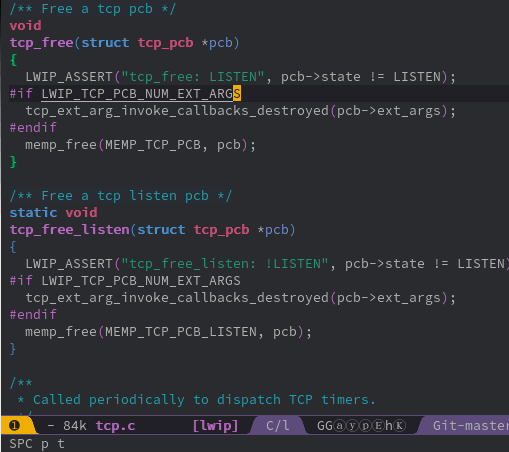Click the tcp.c buffer name
509x452 pixels.
click(x=115, y=426)
